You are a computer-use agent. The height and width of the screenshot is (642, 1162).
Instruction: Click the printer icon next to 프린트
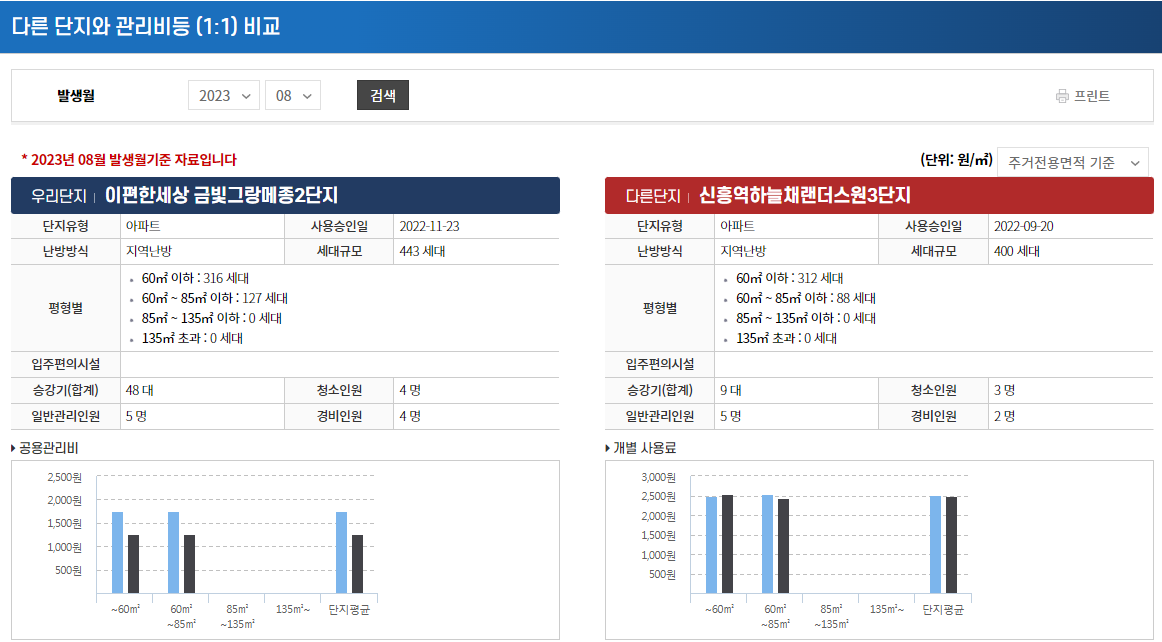click(1062, 96)
